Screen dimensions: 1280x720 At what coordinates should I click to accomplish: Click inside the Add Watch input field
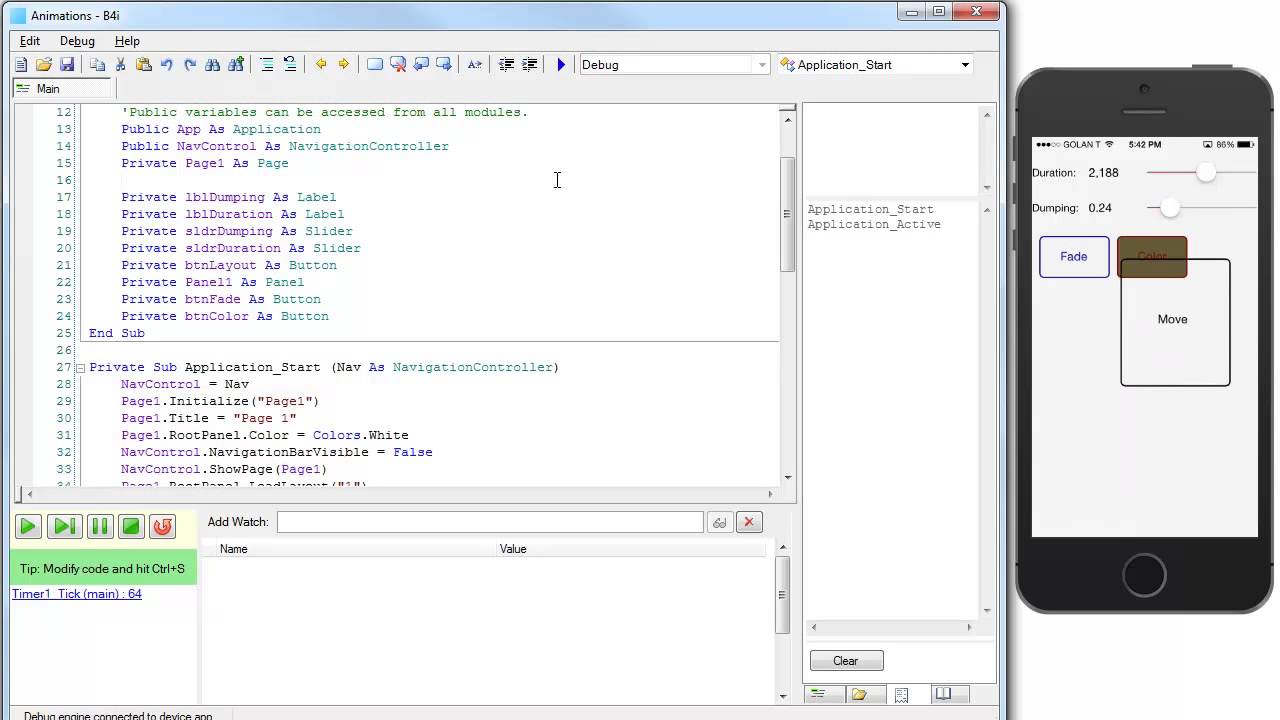pyautogui.click(x=490, y=522)
